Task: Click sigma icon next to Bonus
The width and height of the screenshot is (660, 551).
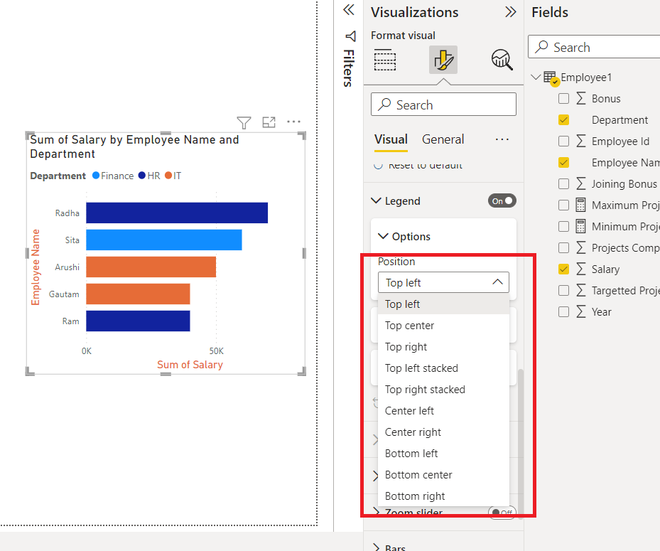Action: (x=581, y=98)
